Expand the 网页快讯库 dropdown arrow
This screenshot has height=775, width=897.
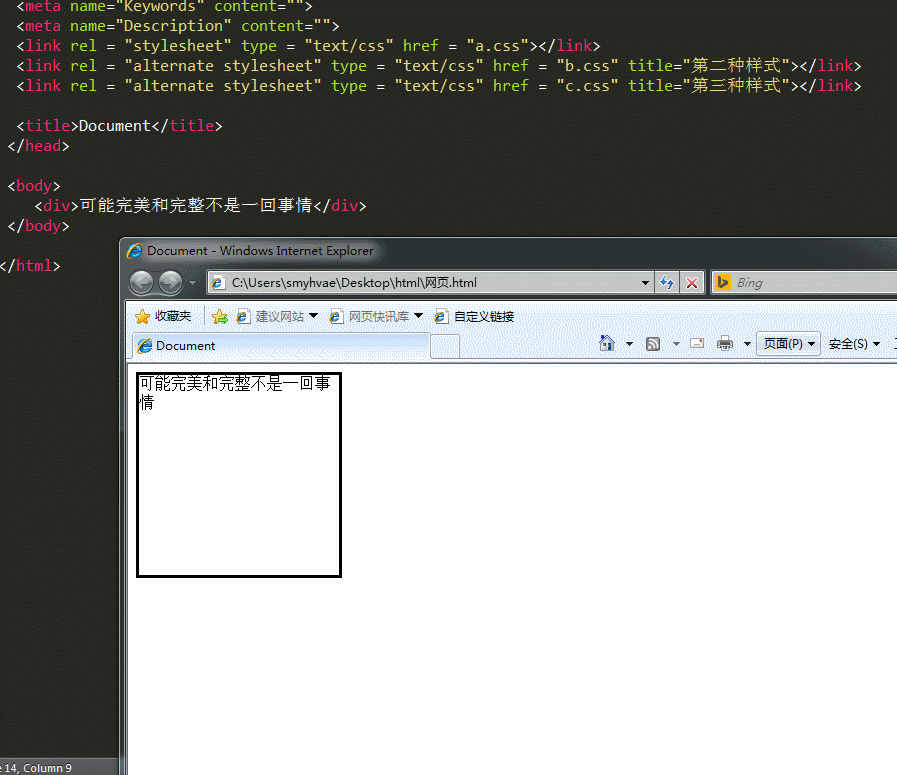click(418, 315)
